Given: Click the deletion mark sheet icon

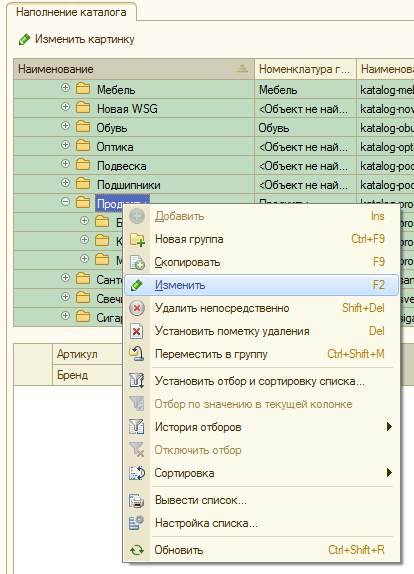Looking at the screenshot, I should pyautogui.click(x=137, y=331).
